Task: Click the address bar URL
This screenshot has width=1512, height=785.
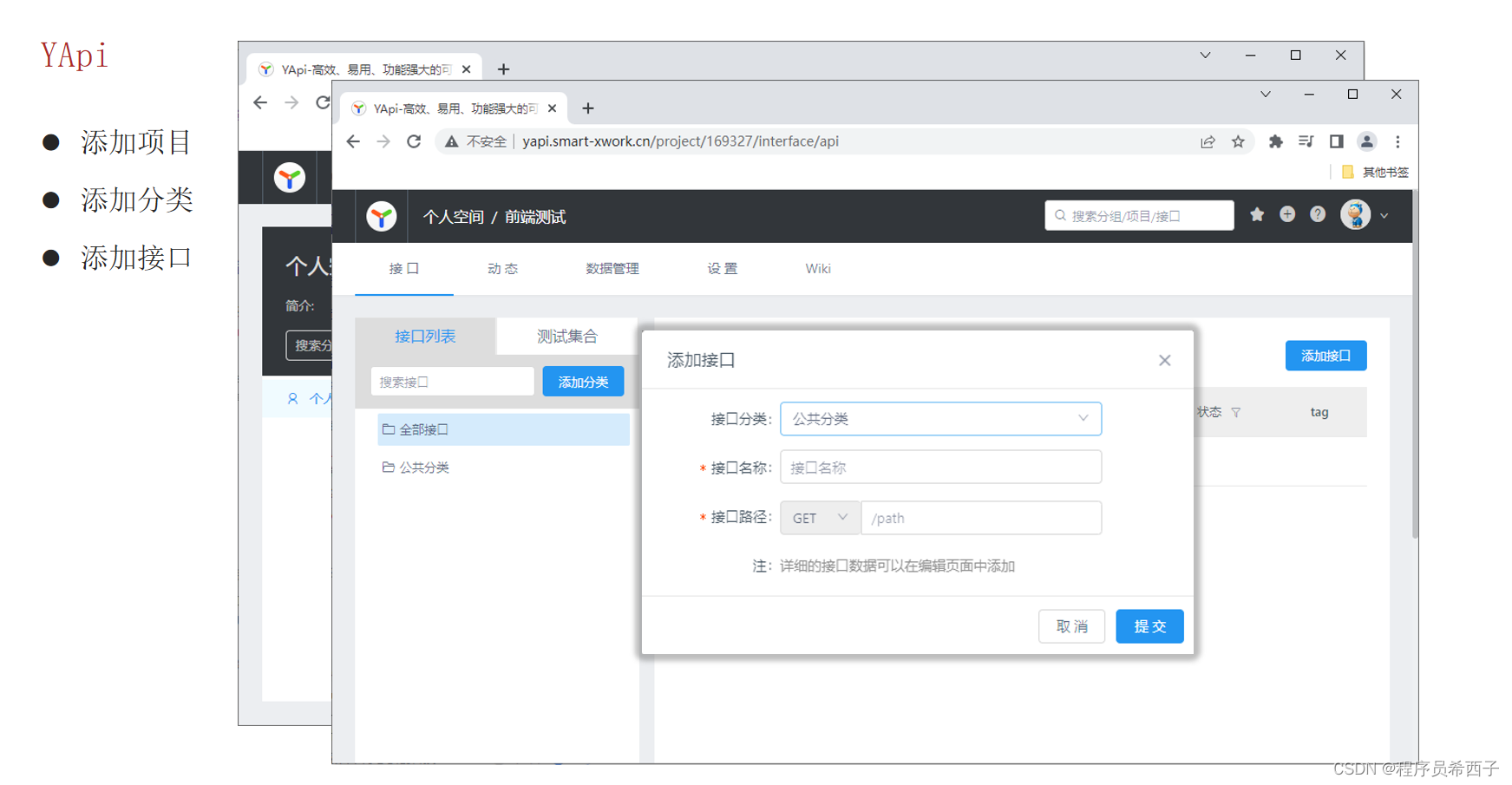Action: [680, 141]
